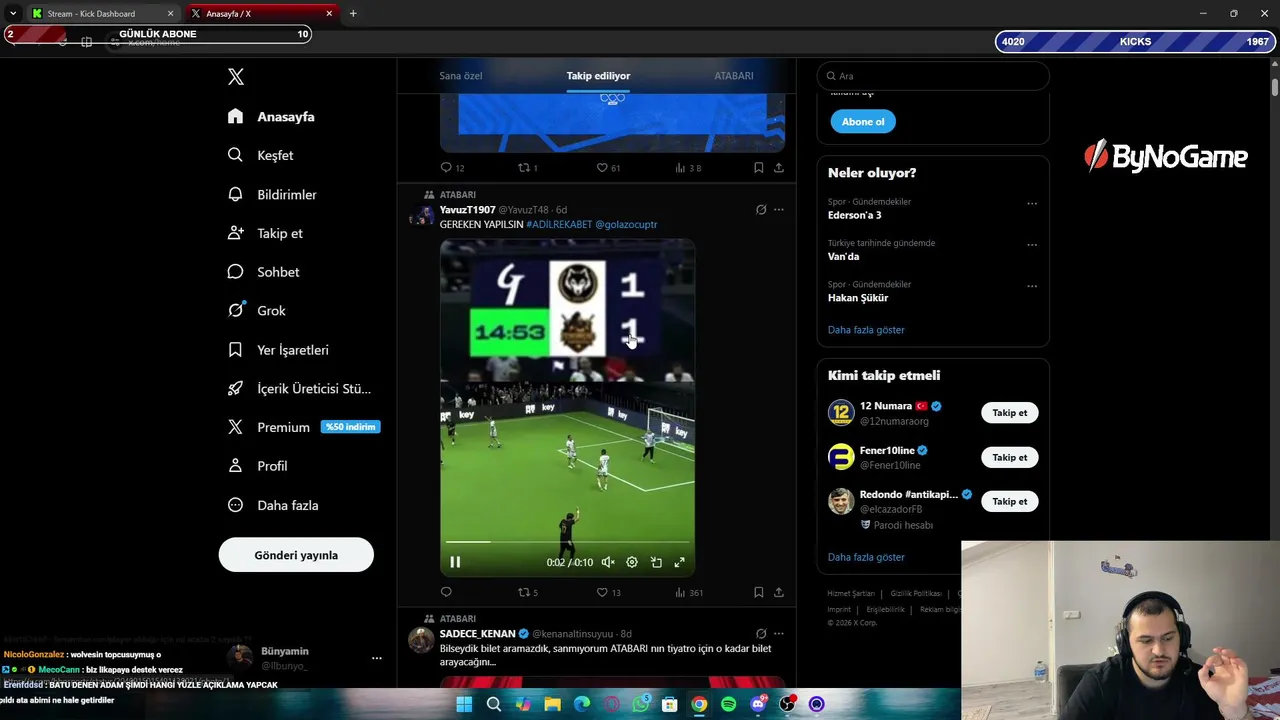Open Bildirimler notifications
The width and height of the screenshot is (1280, 720).
pos(272,194)
